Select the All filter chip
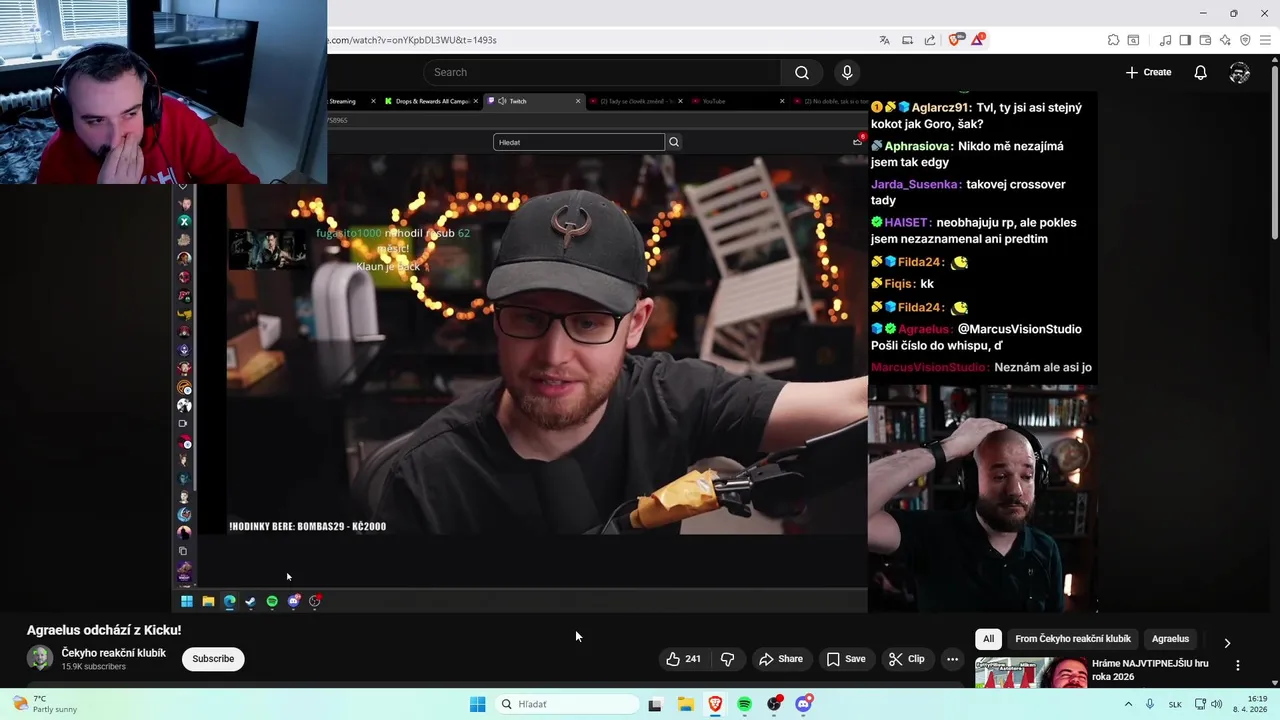This screenshot has width=1280, height=720. point(988,639)
